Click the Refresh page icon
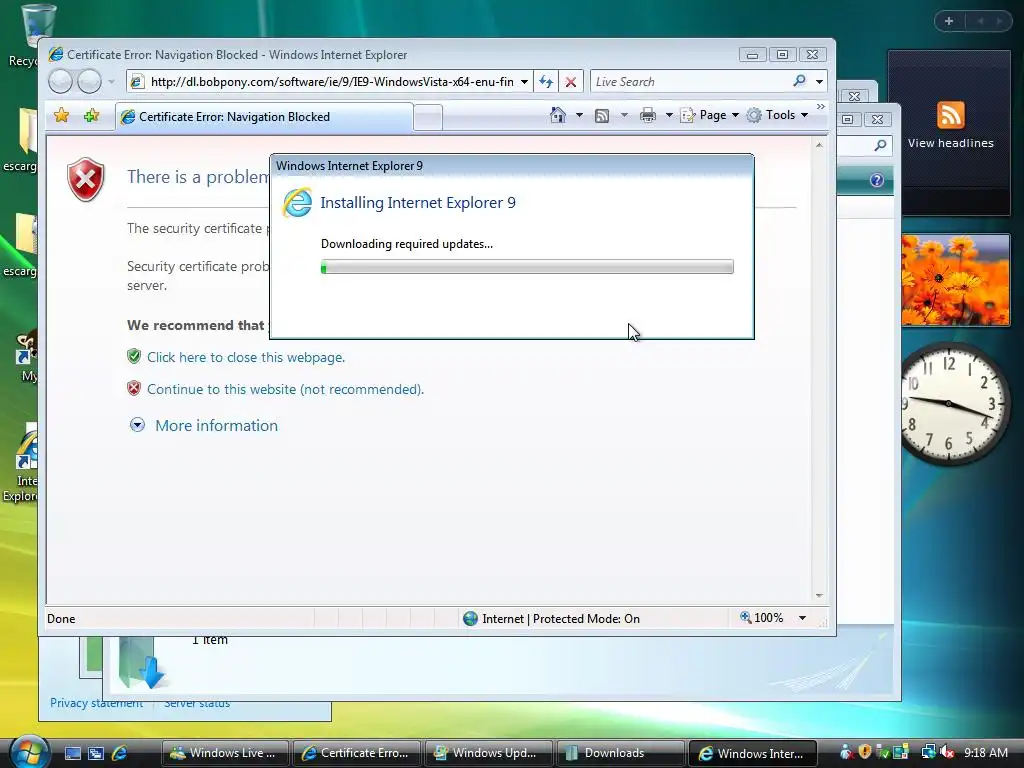 pos(546,82)
